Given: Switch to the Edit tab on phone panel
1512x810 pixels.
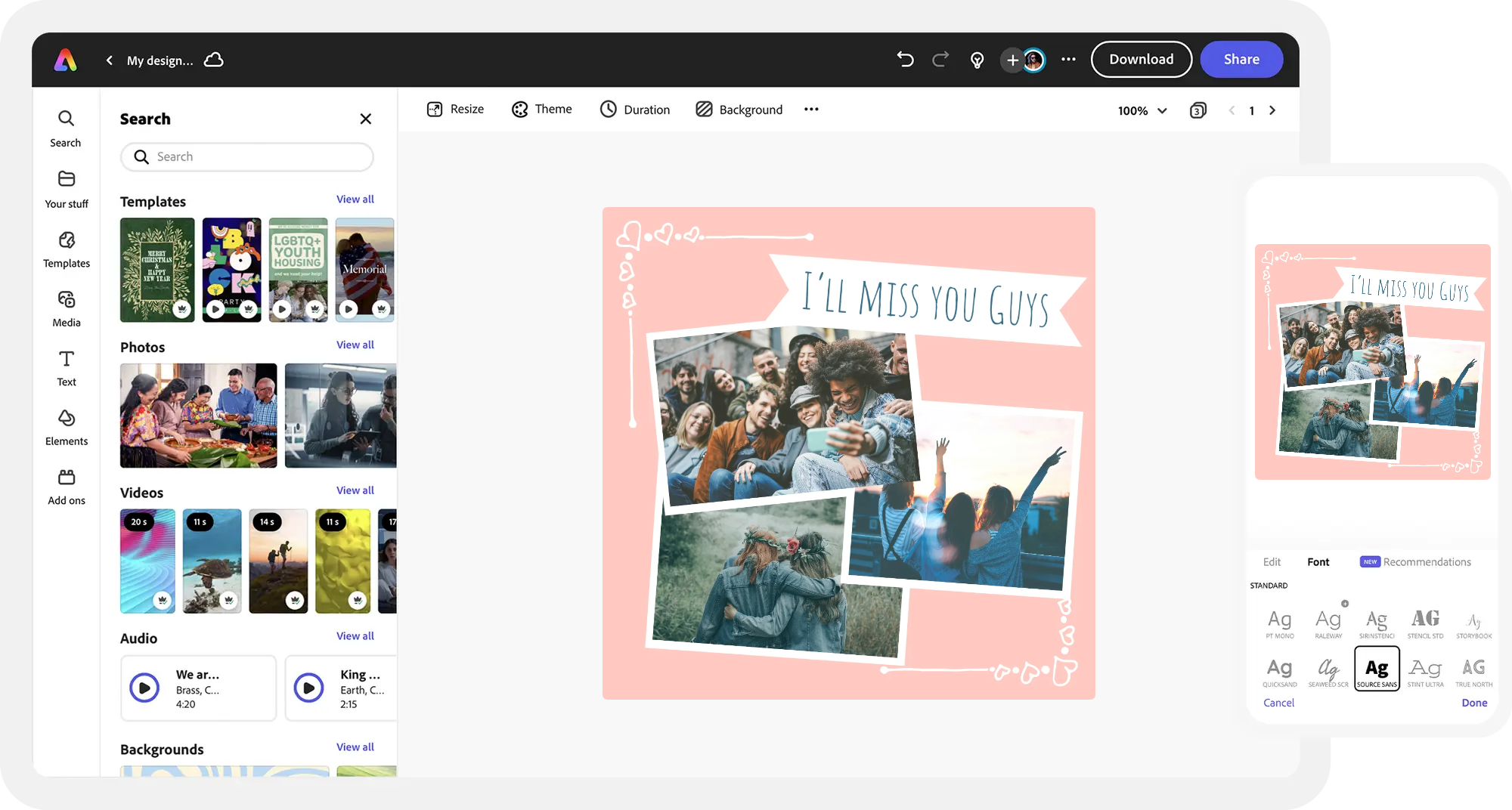Looking at the screenshot, I should click(x=1272, y=562).
